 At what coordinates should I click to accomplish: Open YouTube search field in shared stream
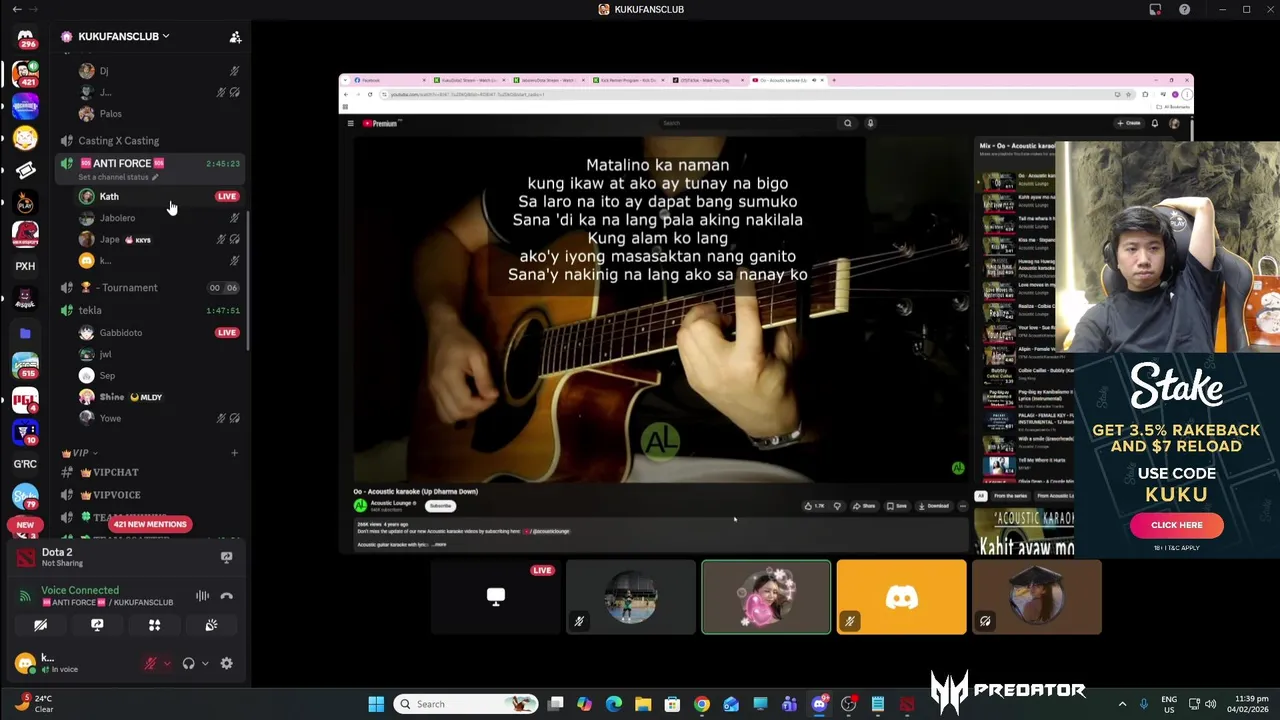click(748, 123)
